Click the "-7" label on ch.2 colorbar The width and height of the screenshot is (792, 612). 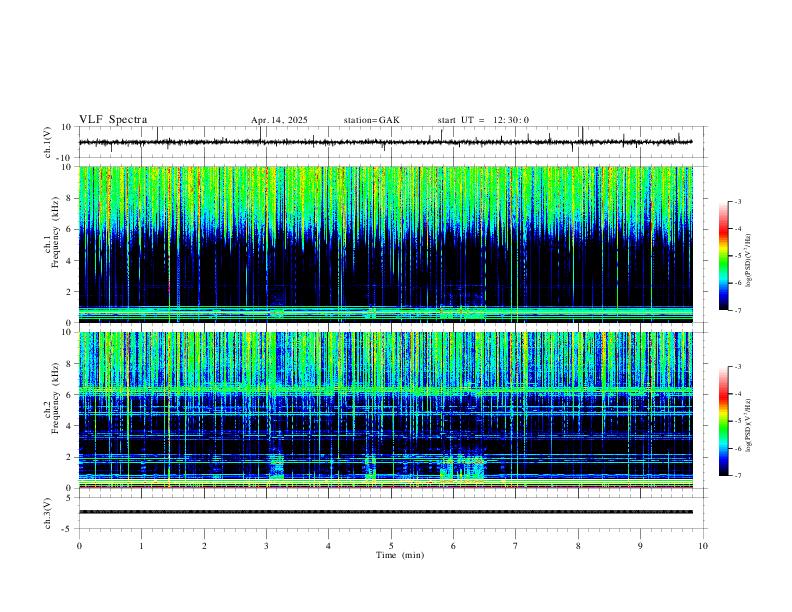coord(737,476)
